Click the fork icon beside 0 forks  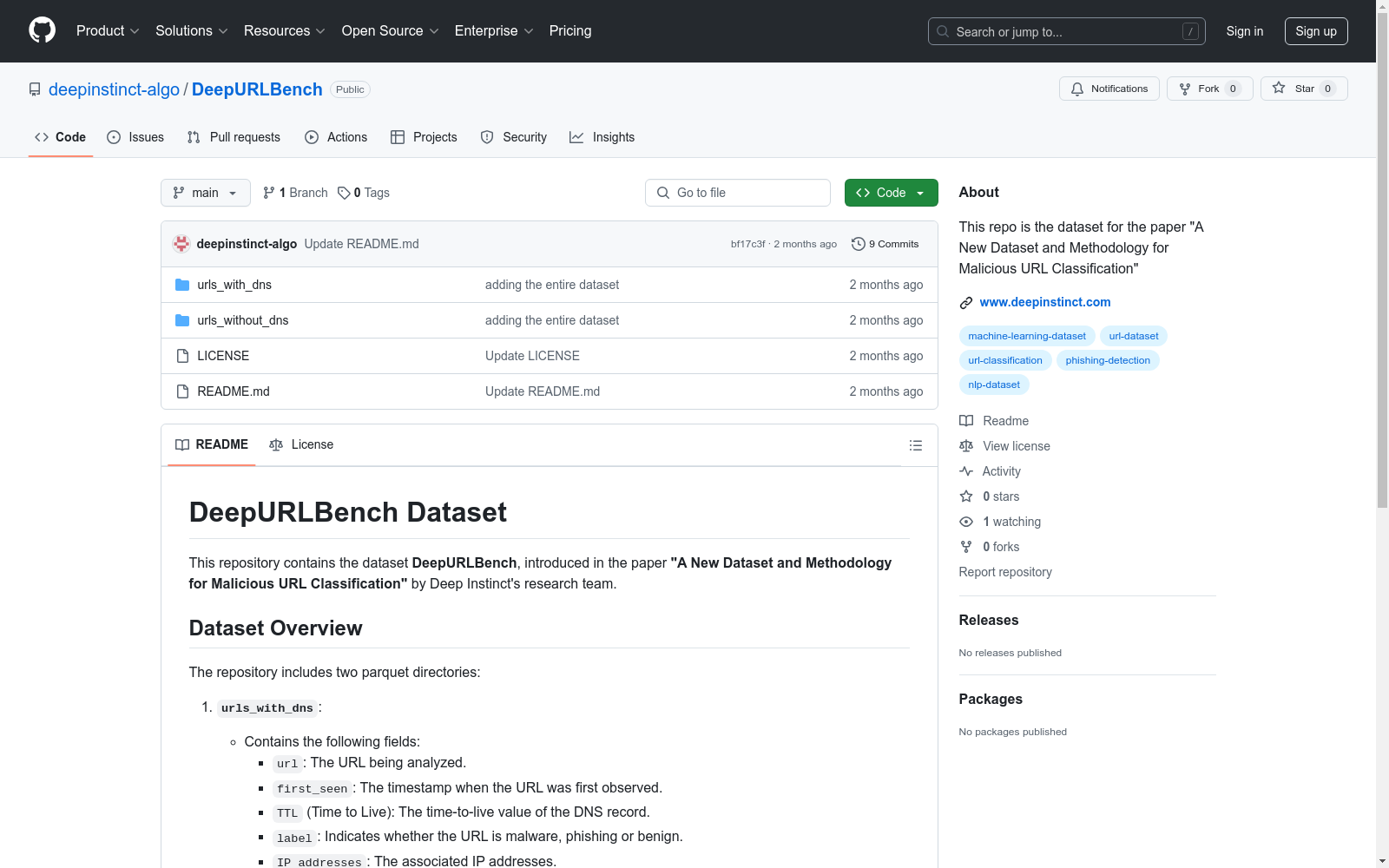click(x=966, y=547)
